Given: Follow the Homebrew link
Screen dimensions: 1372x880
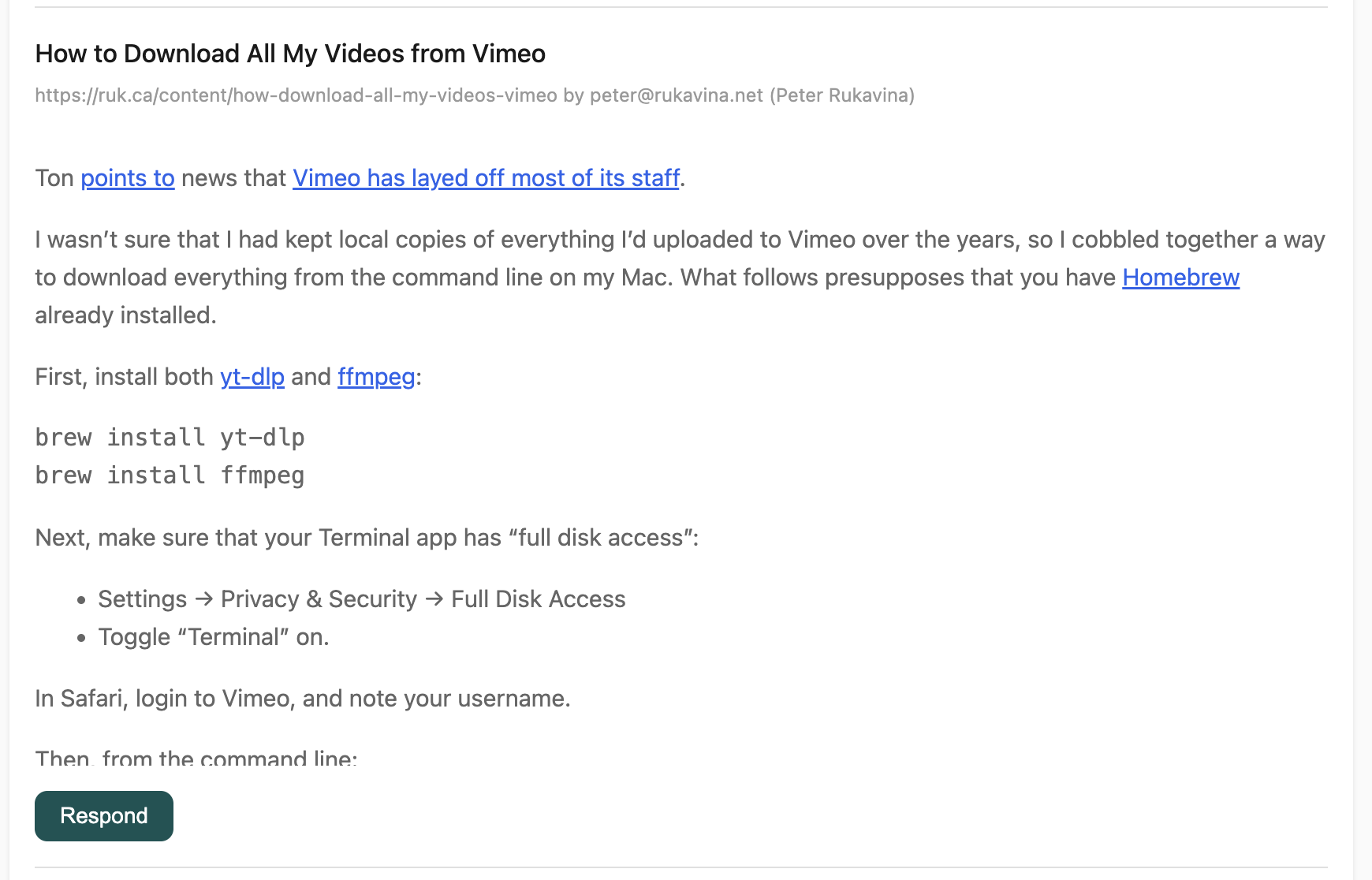Looking at the screenshot, I should click(x=1180, y=278).
